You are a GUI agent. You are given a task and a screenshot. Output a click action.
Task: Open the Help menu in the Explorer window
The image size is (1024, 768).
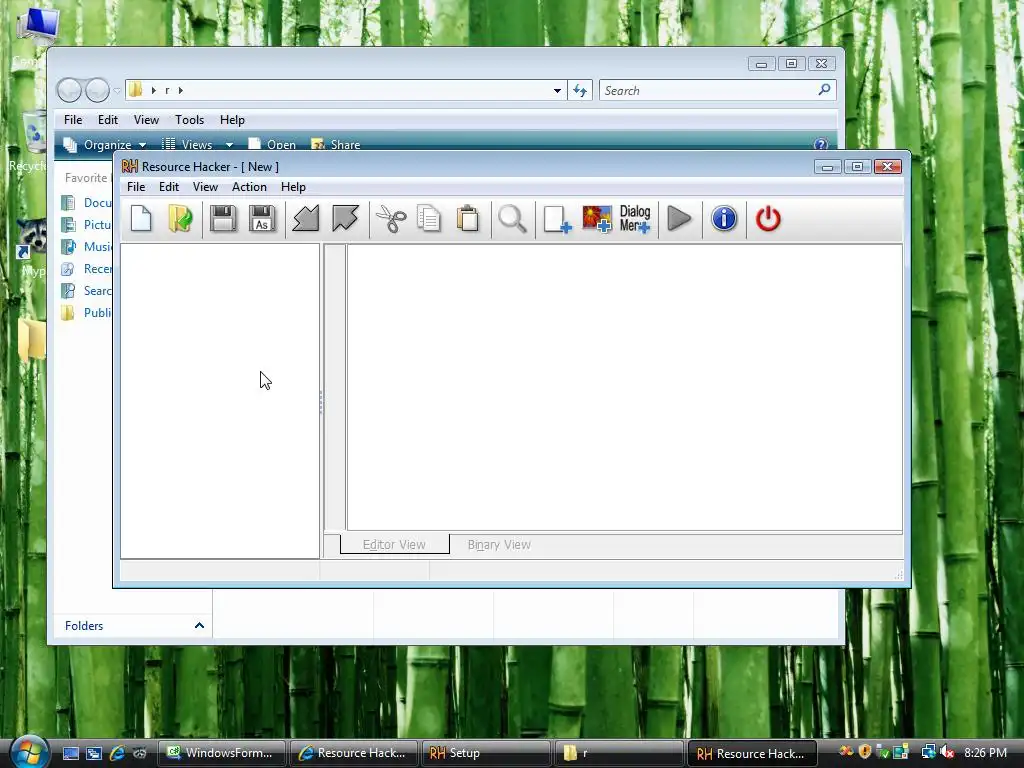[232, 120]
